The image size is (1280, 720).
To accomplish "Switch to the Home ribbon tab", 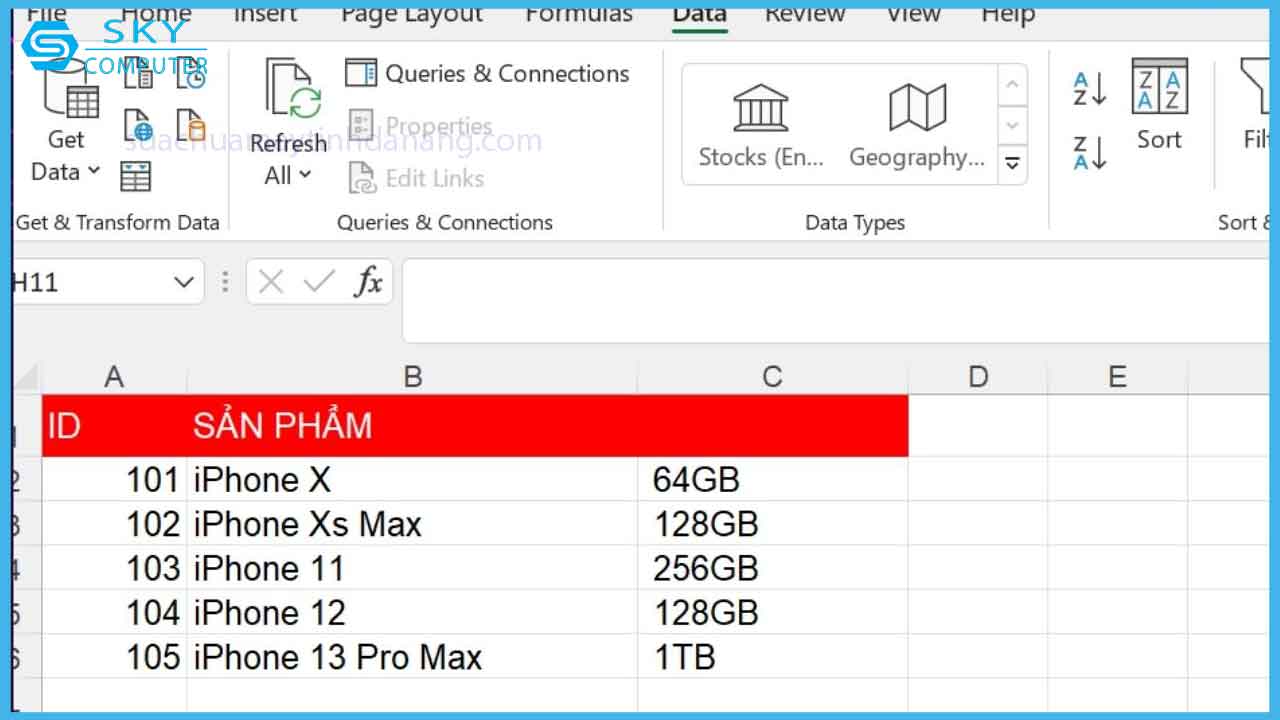I will [x=156, y=13].
